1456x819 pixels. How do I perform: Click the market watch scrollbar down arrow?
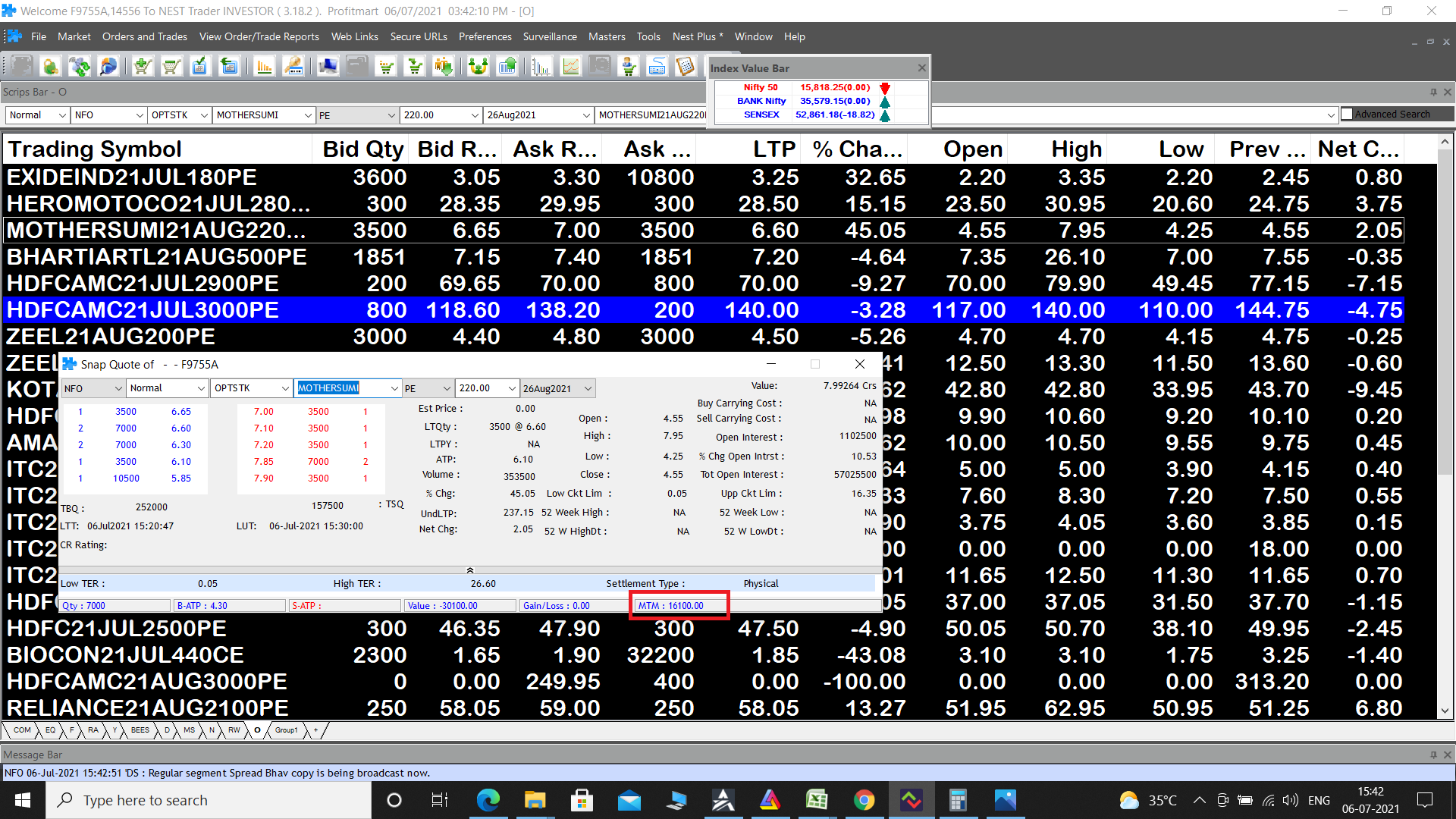[1445, 711]
